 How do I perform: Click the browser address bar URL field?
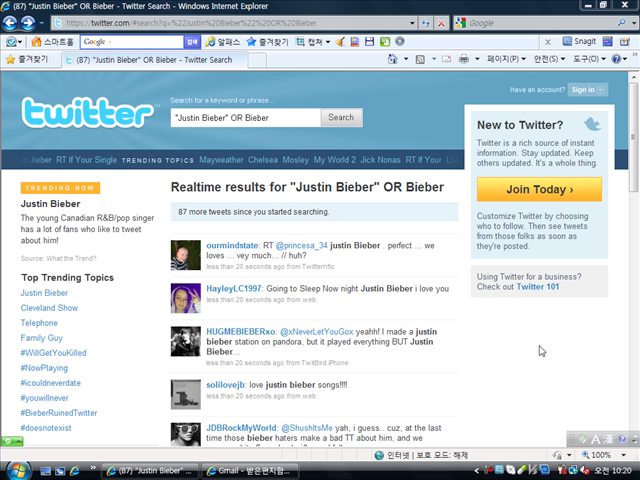pyautogui.click(x=231, y=23)
